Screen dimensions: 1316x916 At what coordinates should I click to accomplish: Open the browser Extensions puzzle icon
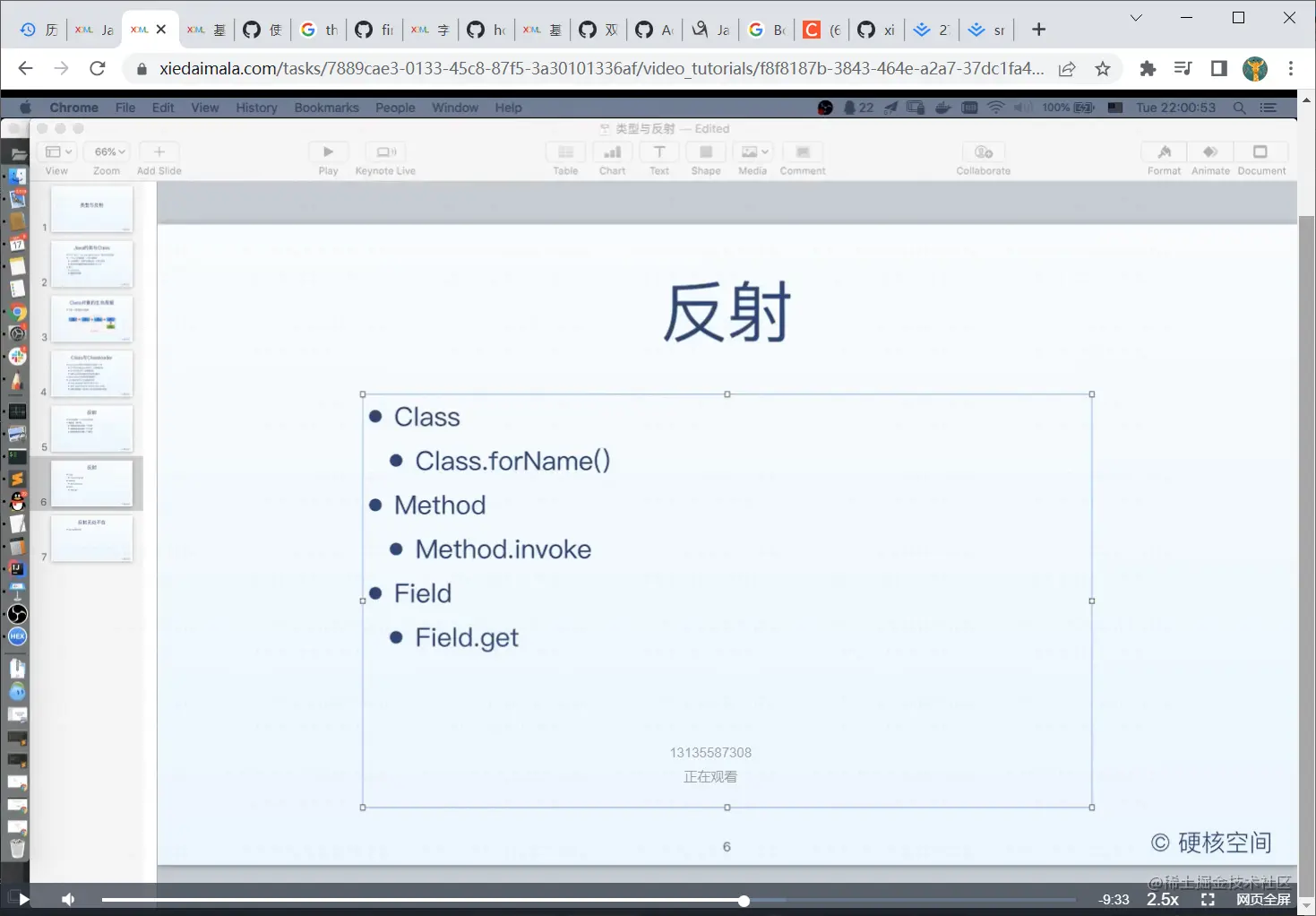[1148, 68]
